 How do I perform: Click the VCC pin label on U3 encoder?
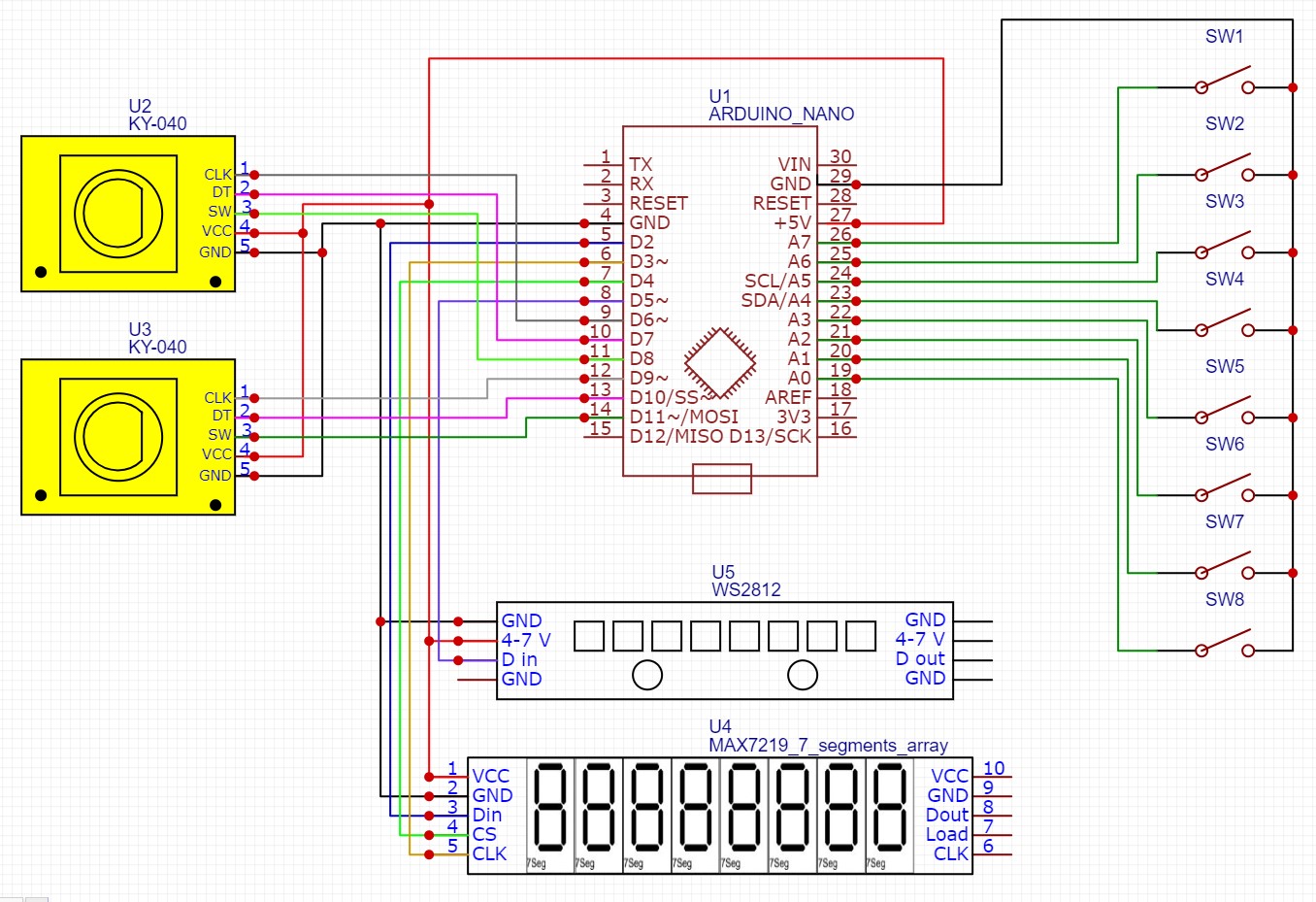coord(217,454)
